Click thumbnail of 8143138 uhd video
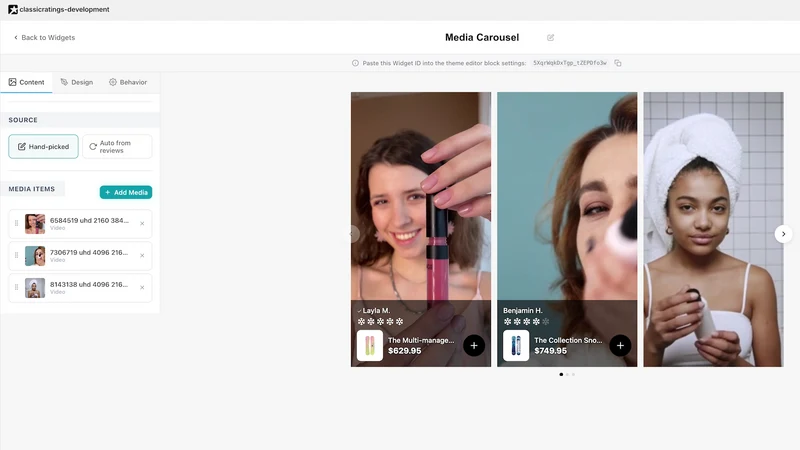This screenshot has height=450, width=800. [35, 288]
